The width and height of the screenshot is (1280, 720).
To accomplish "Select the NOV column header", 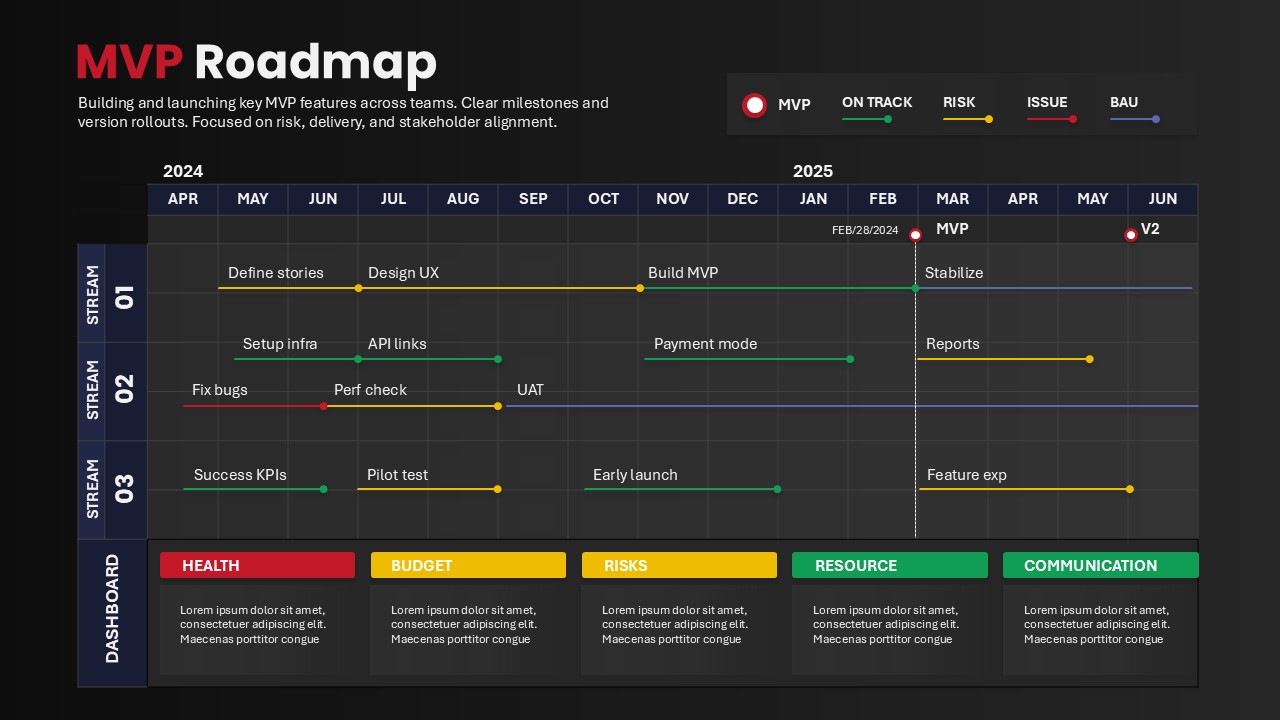I will tap(672, 199).
